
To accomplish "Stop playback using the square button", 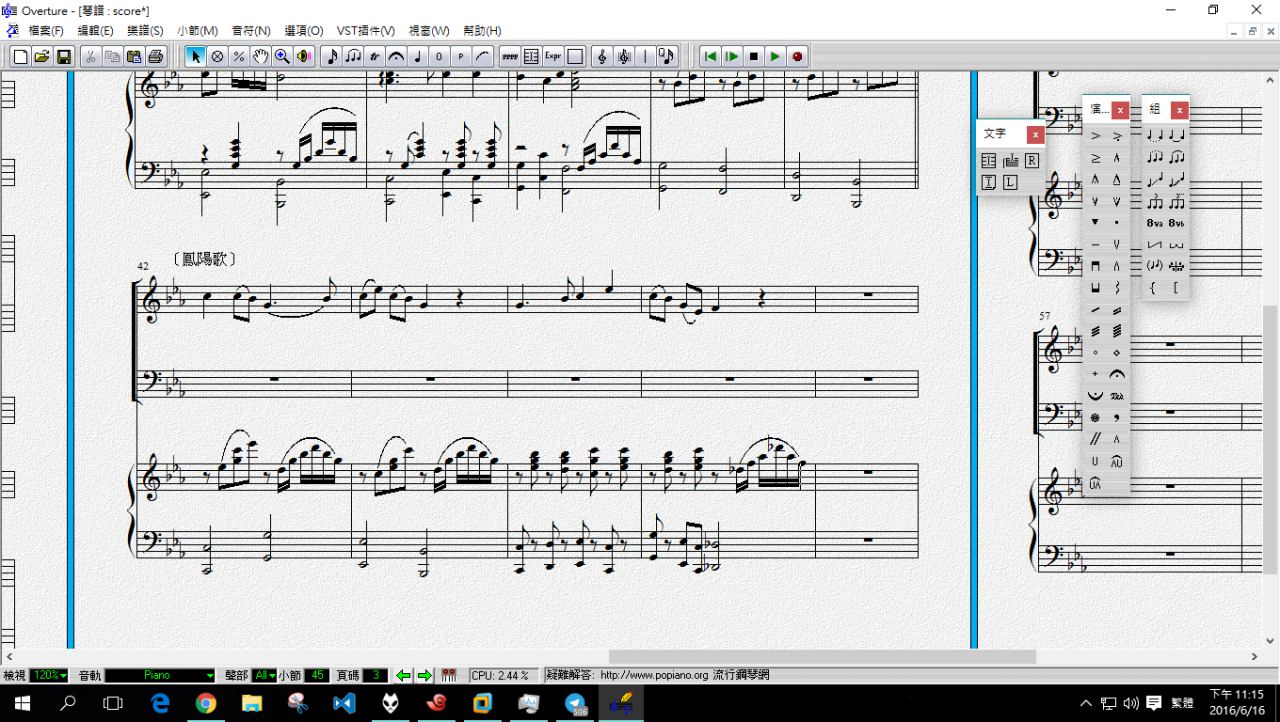I will coord(754,57).
